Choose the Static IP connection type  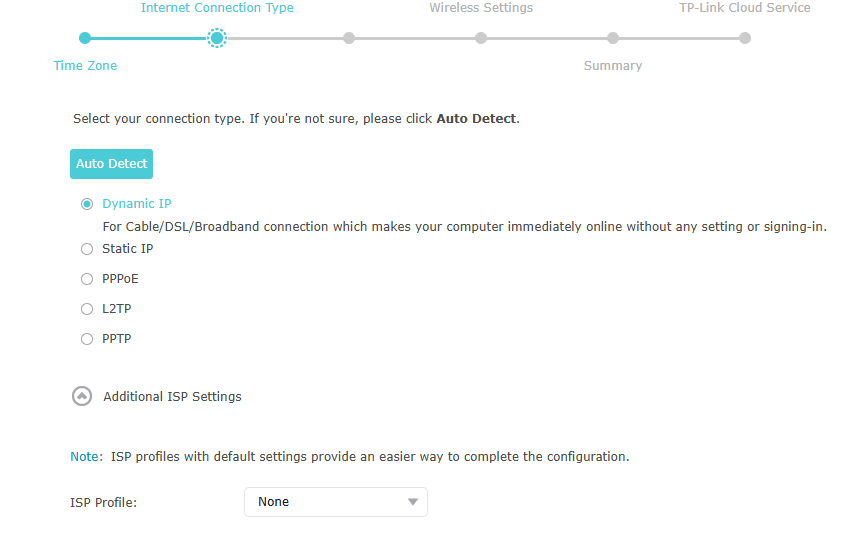(x=87, y=249)
